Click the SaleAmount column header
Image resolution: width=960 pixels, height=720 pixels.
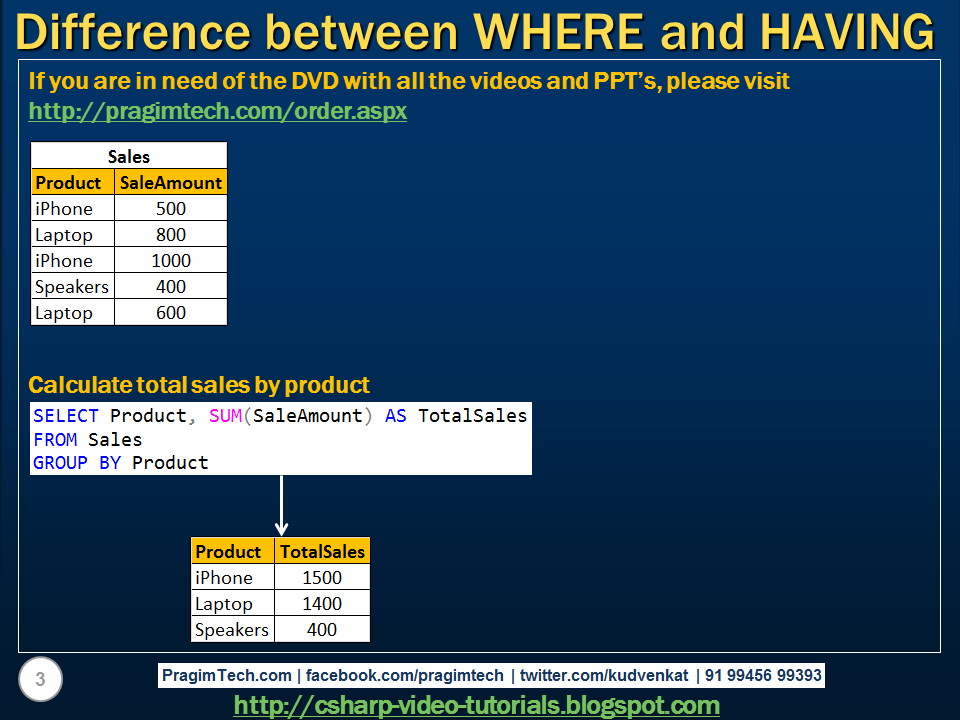click(x=172, y=182)
